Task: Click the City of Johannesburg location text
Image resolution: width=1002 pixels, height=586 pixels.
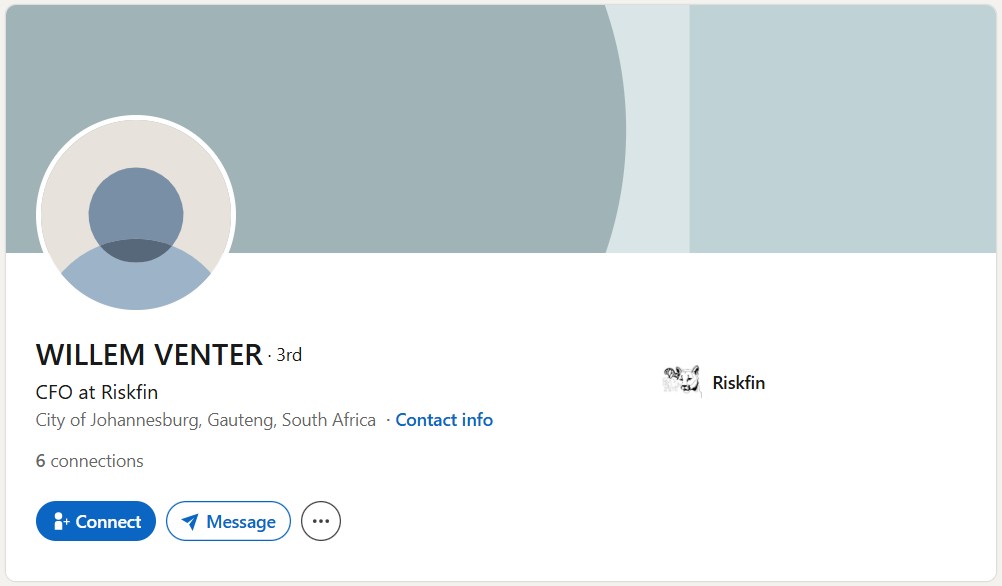Action: click(205, 420)
